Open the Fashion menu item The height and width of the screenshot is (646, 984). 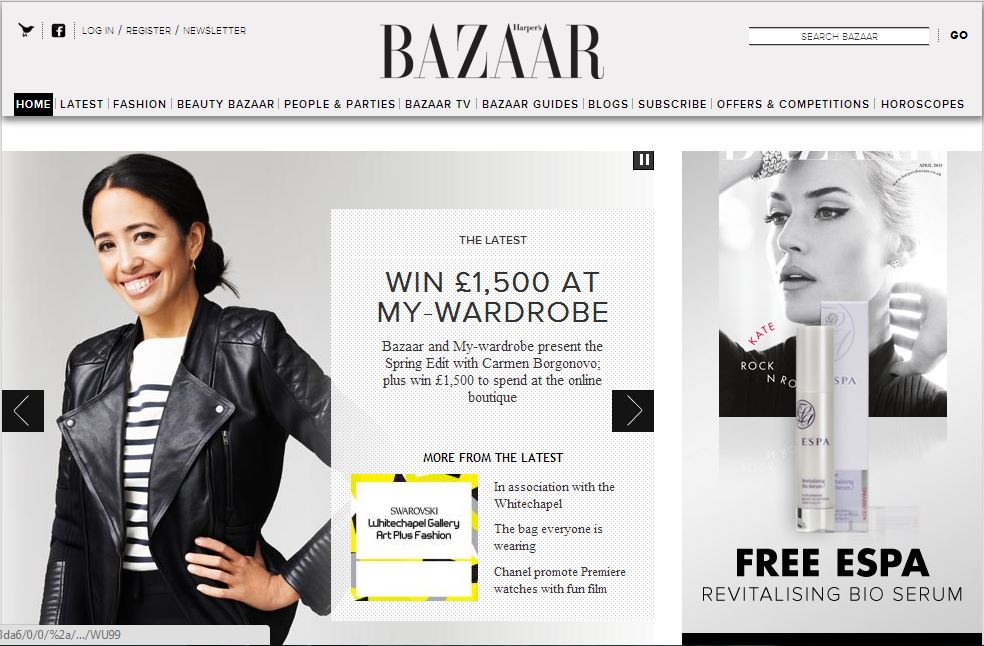[x=139, y=104]
